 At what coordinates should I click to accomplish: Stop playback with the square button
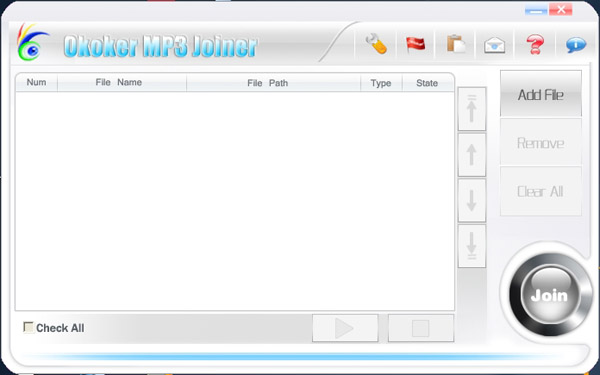[421, 328]
